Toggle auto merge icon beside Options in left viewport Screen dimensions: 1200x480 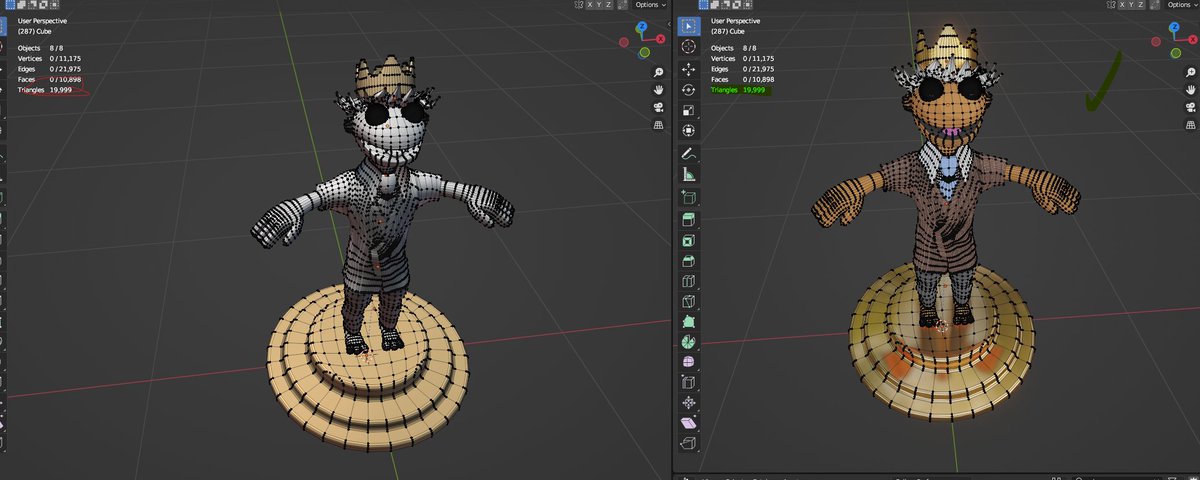click(622, 5)
